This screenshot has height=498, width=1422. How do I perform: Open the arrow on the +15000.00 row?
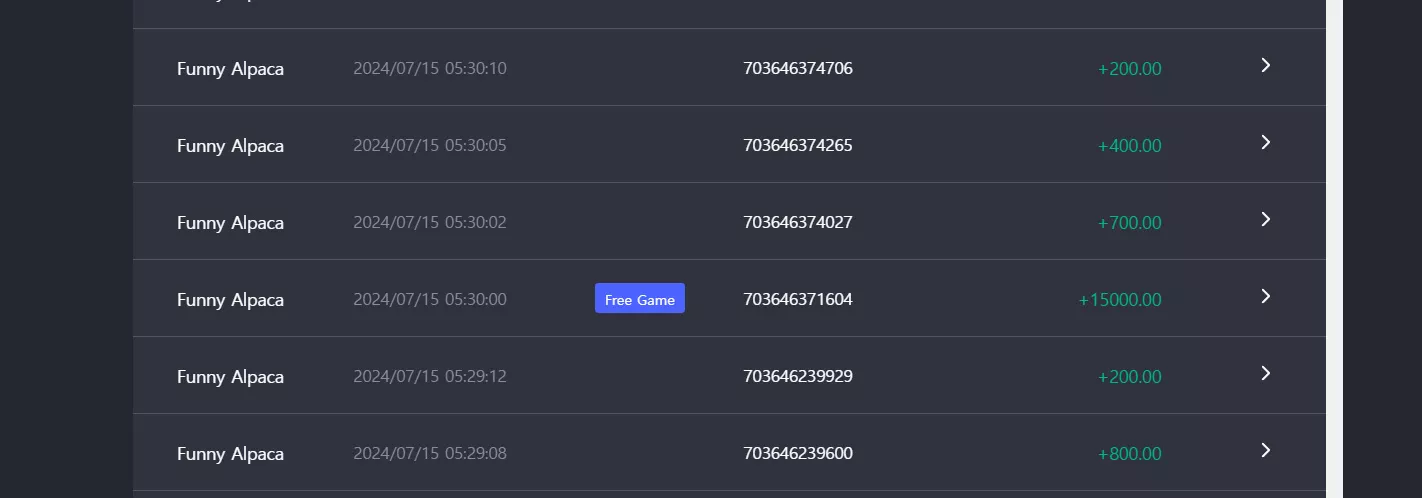[1265, 296]
